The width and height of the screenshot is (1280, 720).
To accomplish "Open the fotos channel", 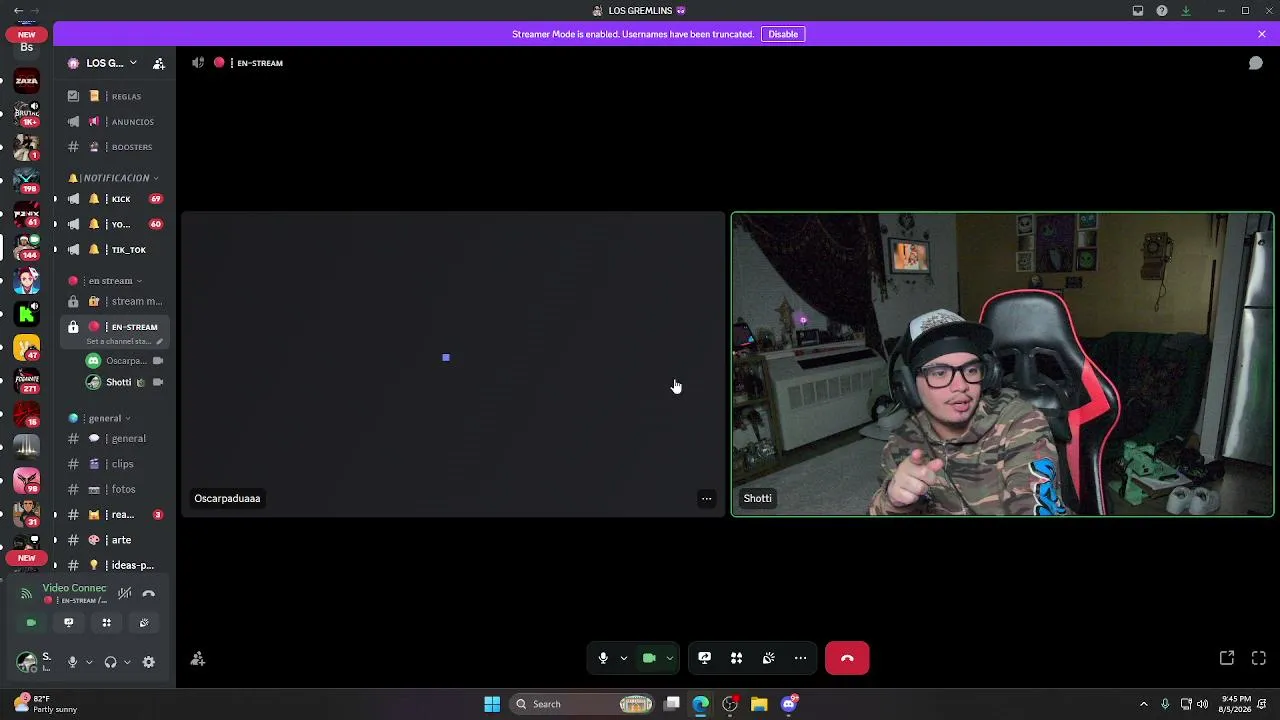I will [113, 489].
